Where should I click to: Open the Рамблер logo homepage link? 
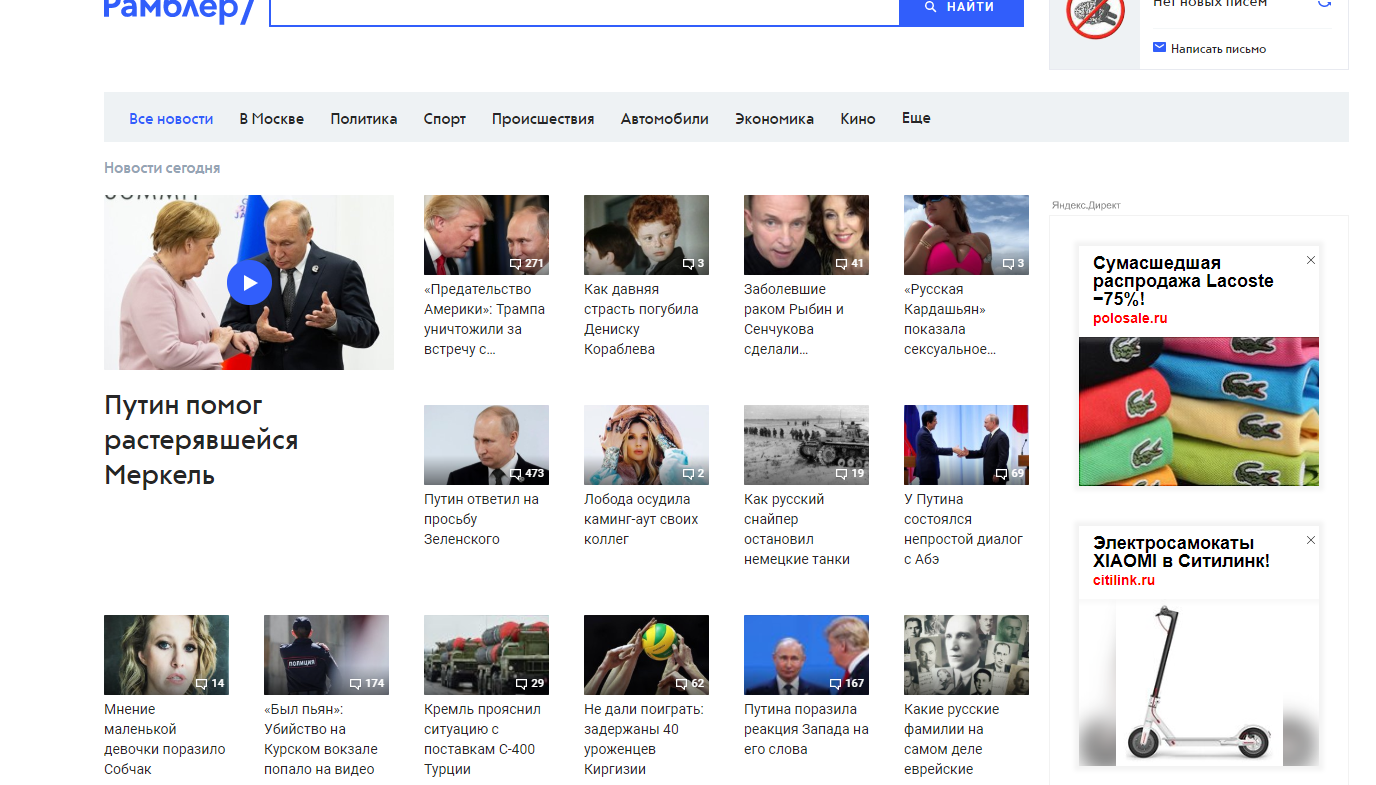(180, 10)
